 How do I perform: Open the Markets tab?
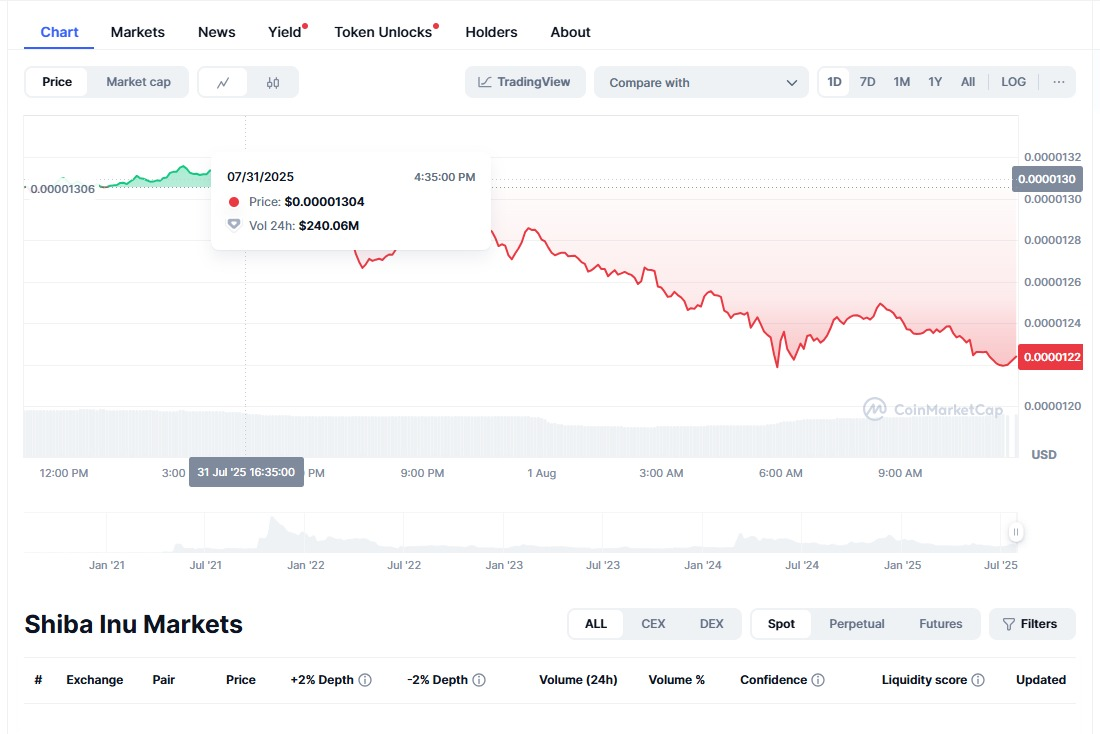tap(138, 32)
